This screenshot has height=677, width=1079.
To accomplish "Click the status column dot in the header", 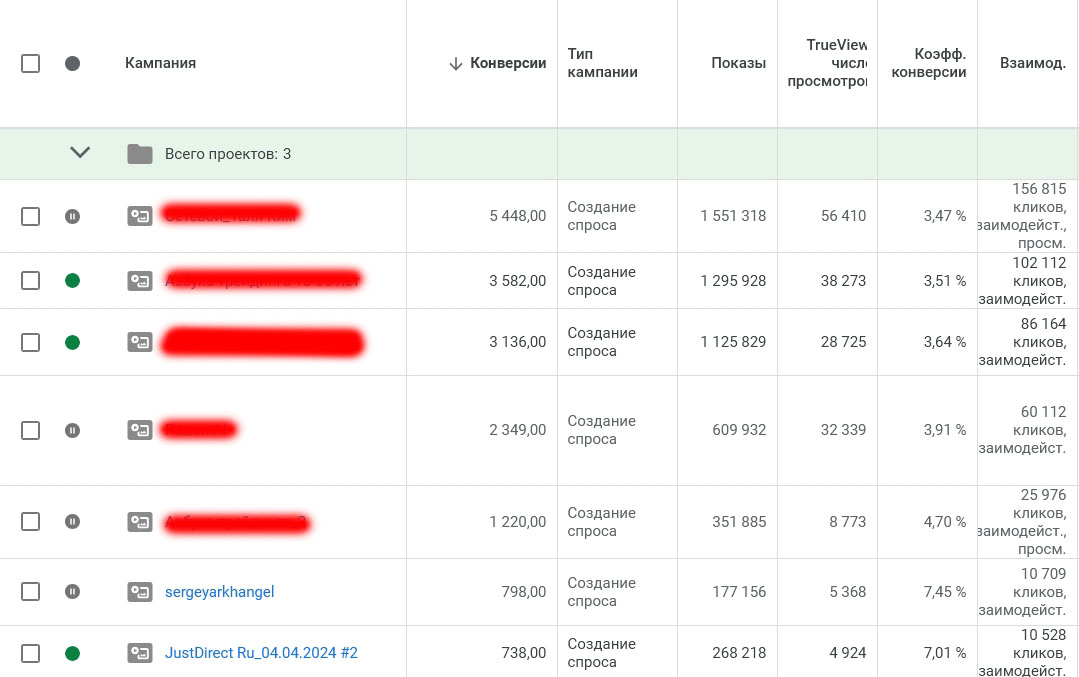I will pos(72,63).
